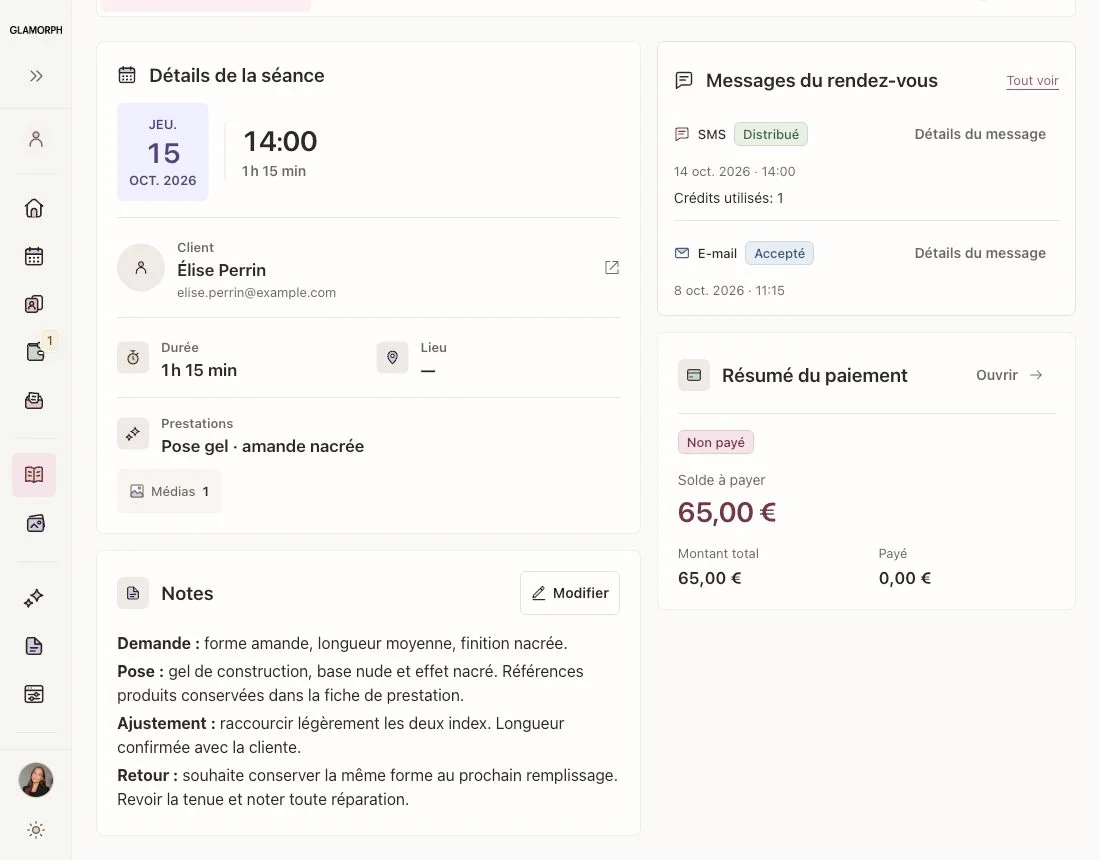The image size is (1100, 860).
Task: Click the Accepté status badge
Action: 779,253
